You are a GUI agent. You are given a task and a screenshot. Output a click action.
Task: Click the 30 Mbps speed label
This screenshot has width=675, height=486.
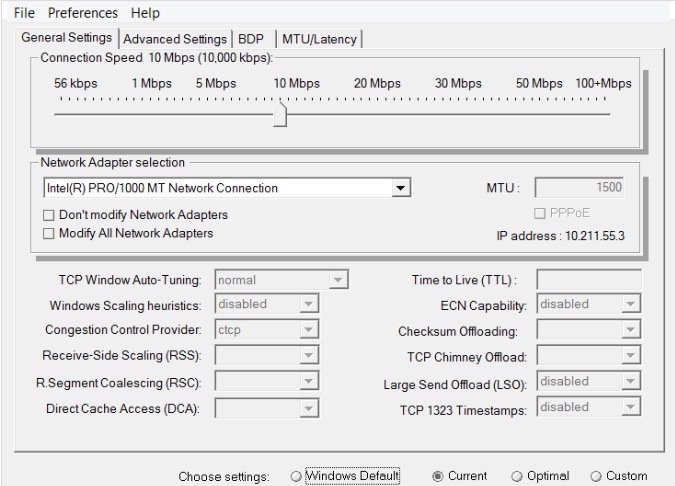point(458,83)
